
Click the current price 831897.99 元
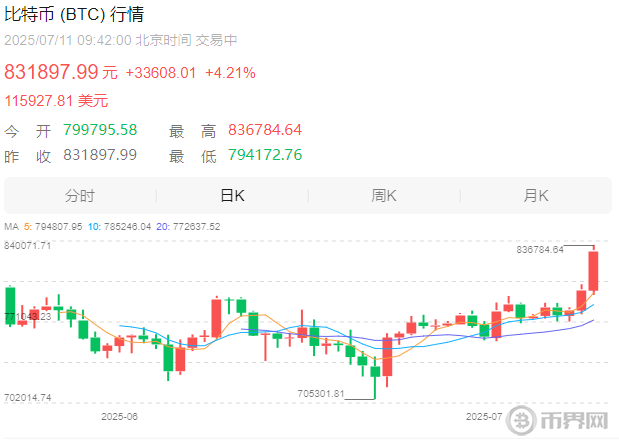[x=61, y=72]
